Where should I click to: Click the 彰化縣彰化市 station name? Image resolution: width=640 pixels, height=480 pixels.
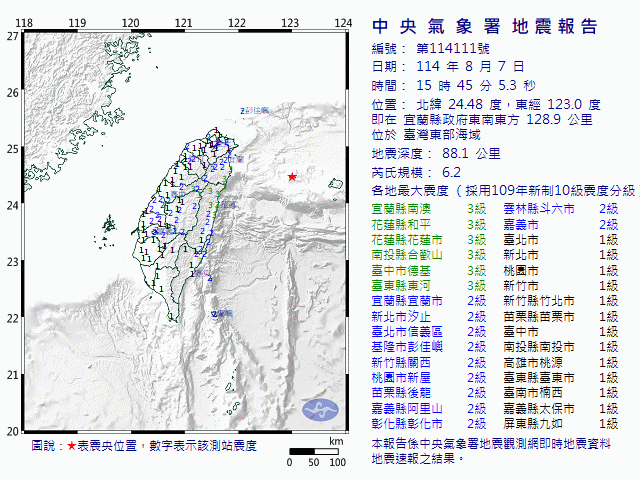(x=407, y=424)
